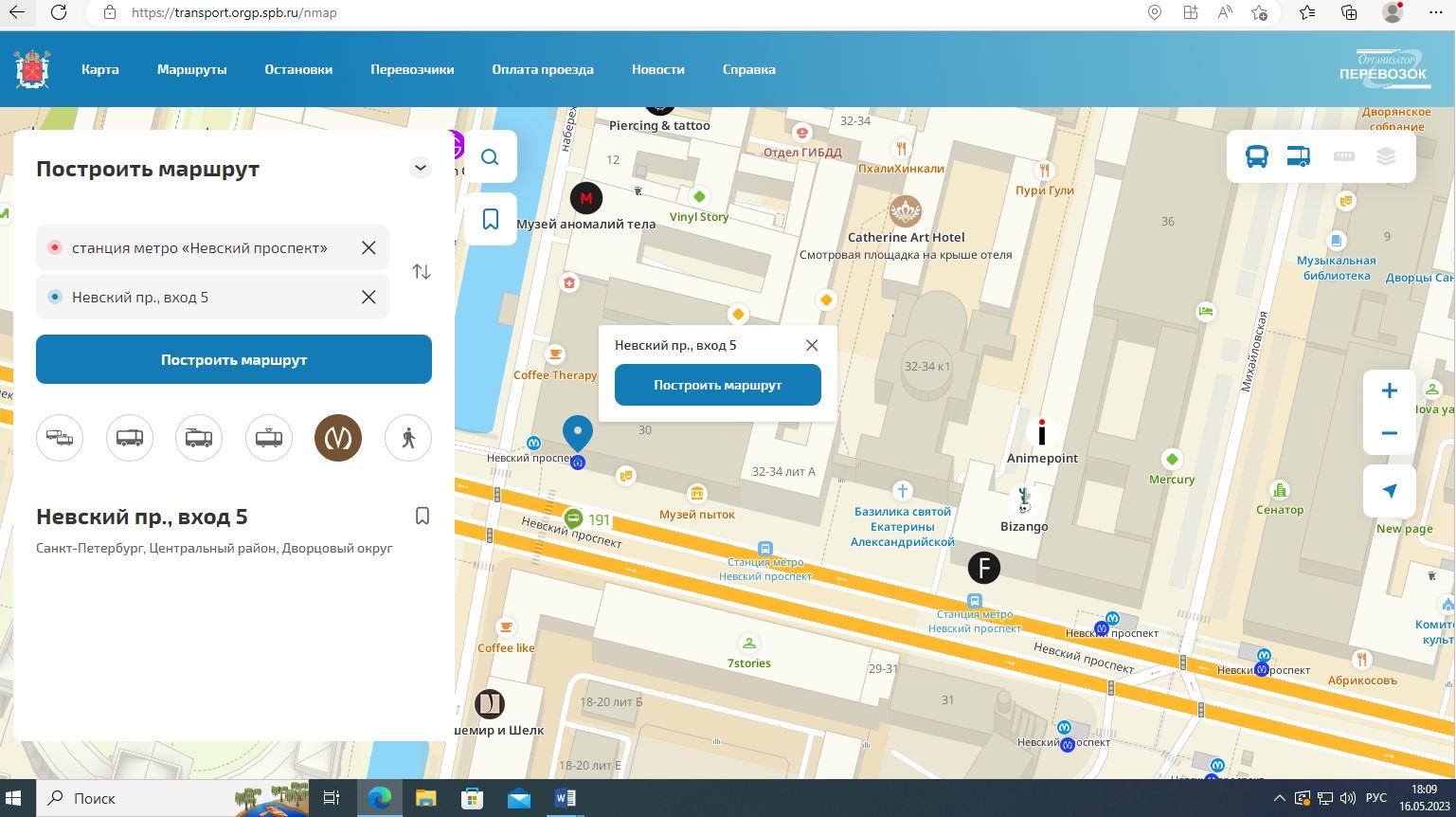Swap the start and destination points

422,272
